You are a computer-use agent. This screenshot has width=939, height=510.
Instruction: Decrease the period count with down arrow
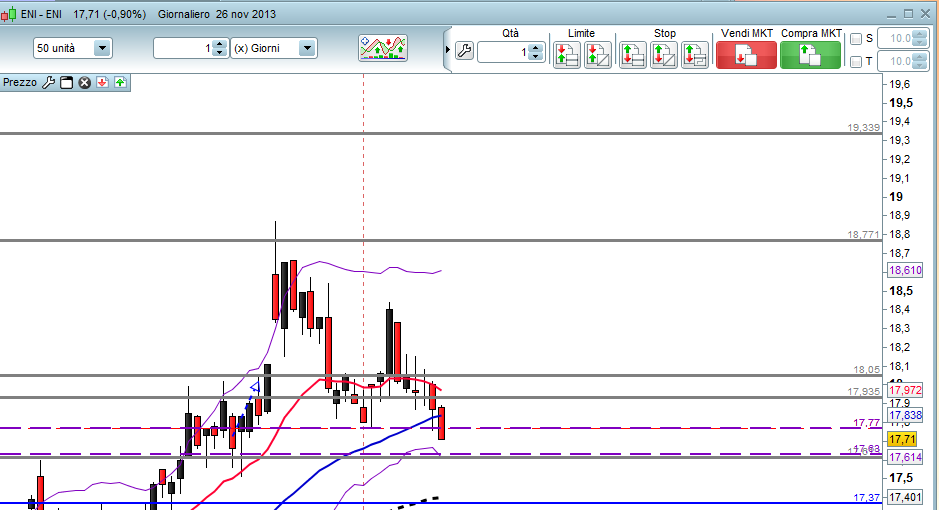coord(220,53)
